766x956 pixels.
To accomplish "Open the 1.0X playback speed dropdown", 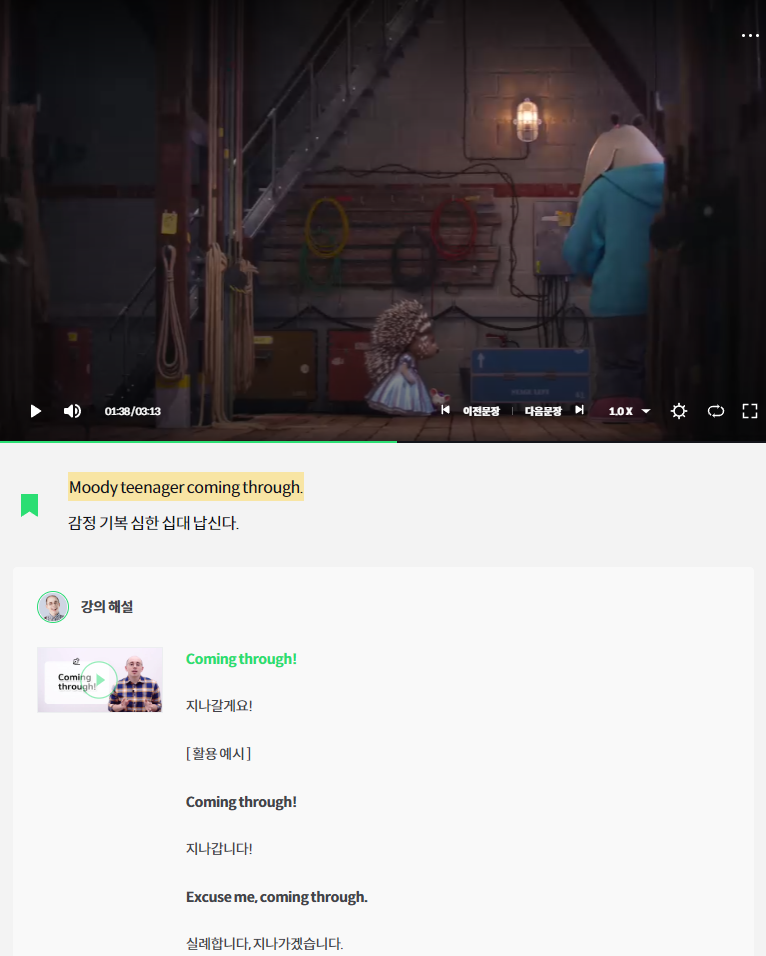I will click(x=629, y=411).
